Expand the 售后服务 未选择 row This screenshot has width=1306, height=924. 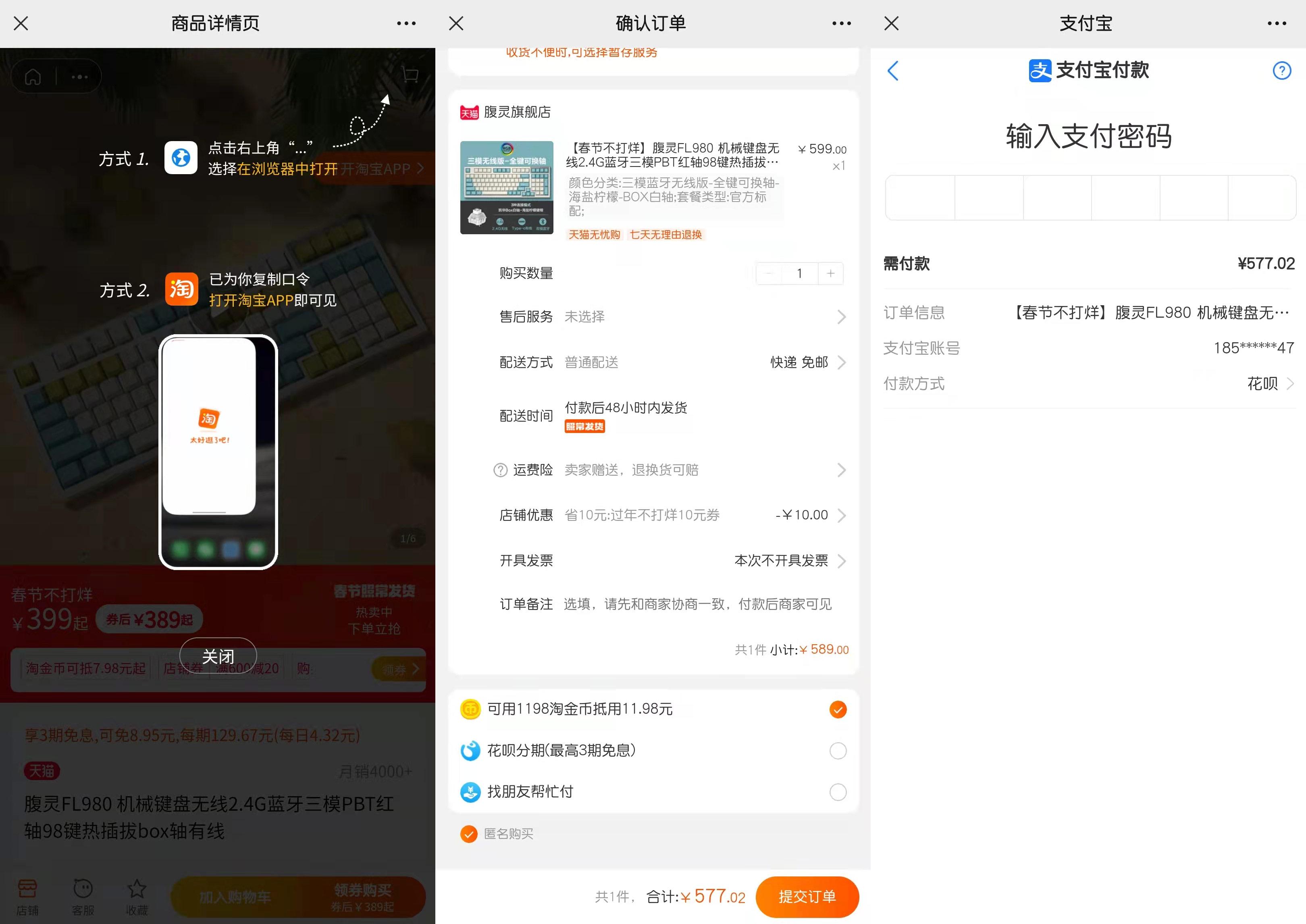click(672, 316)
